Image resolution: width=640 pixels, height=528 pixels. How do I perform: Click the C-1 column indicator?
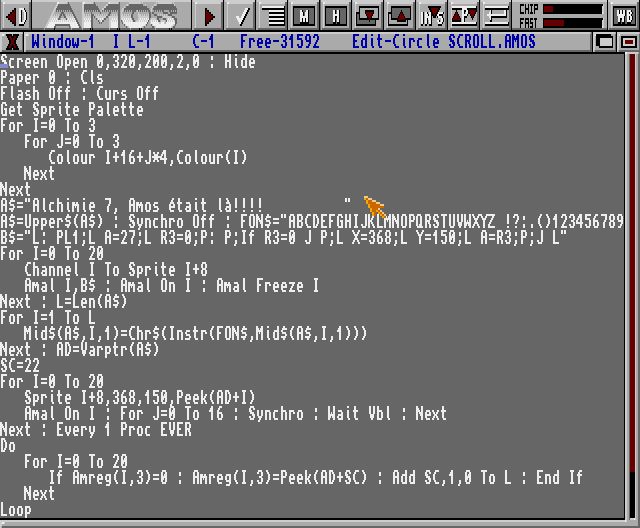tap(203, 42)
